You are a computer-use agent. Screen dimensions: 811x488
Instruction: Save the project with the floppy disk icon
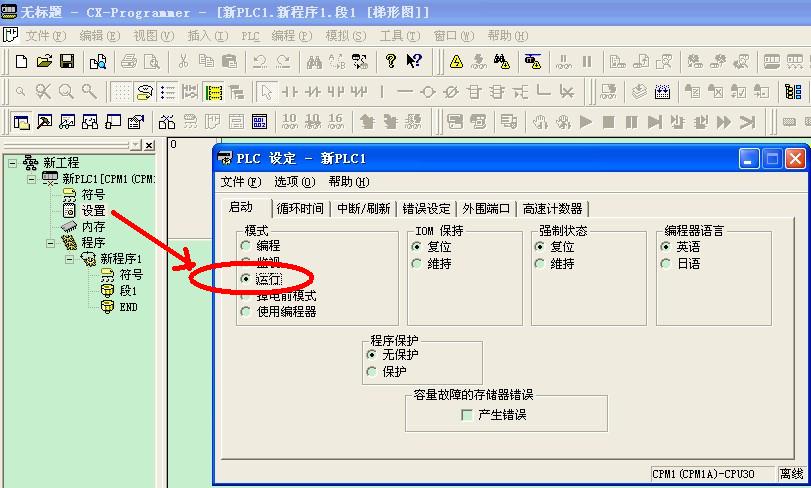[x=66, y=61]
